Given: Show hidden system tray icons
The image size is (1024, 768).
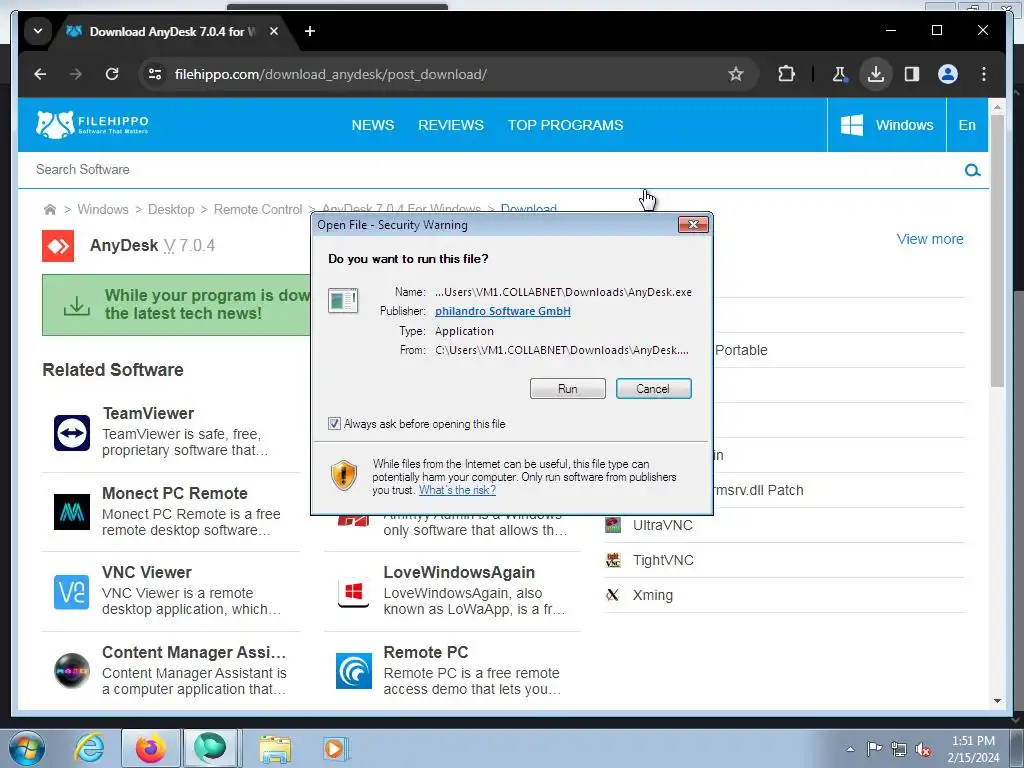Looking at the screenshot, I should point(850,749).
